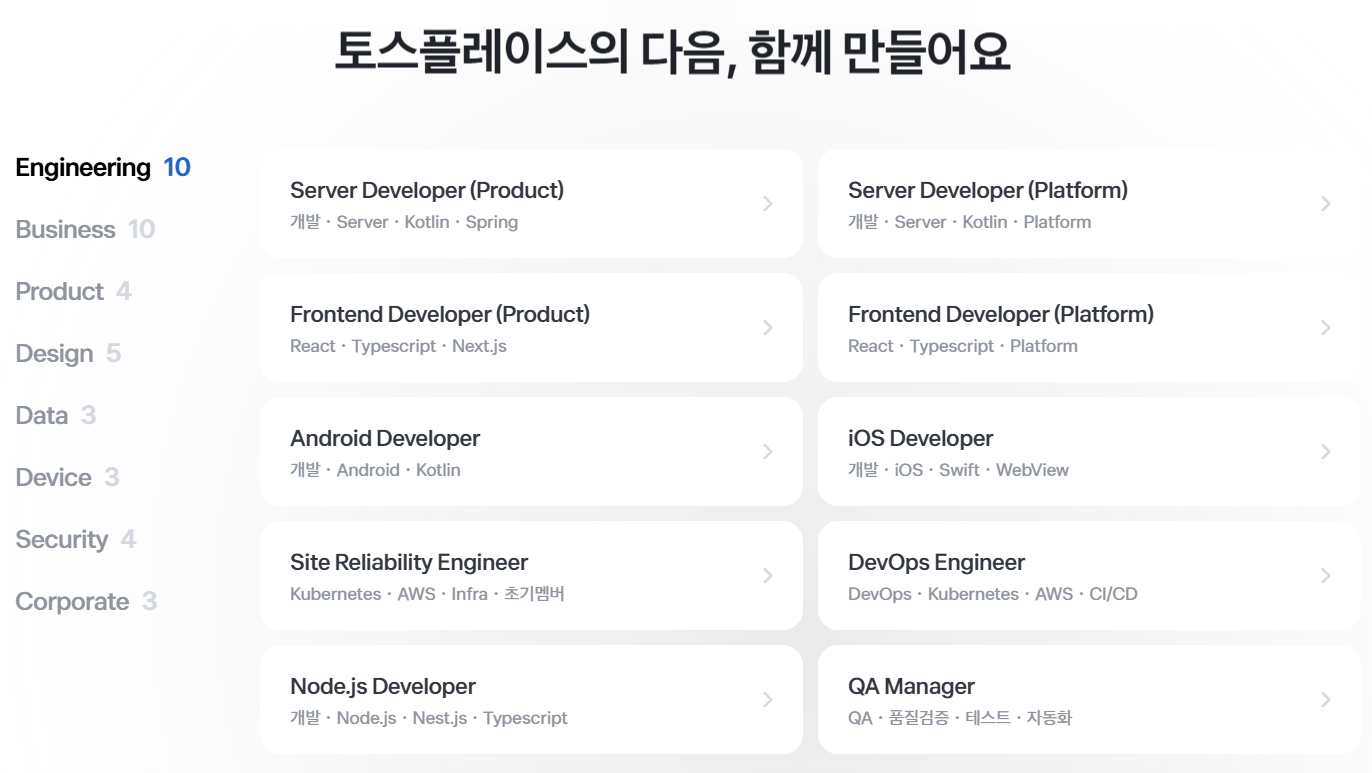Open the DevOps Engineer job title
The width and height of the screenshot is (1372, 773).
tap(937, 562)
